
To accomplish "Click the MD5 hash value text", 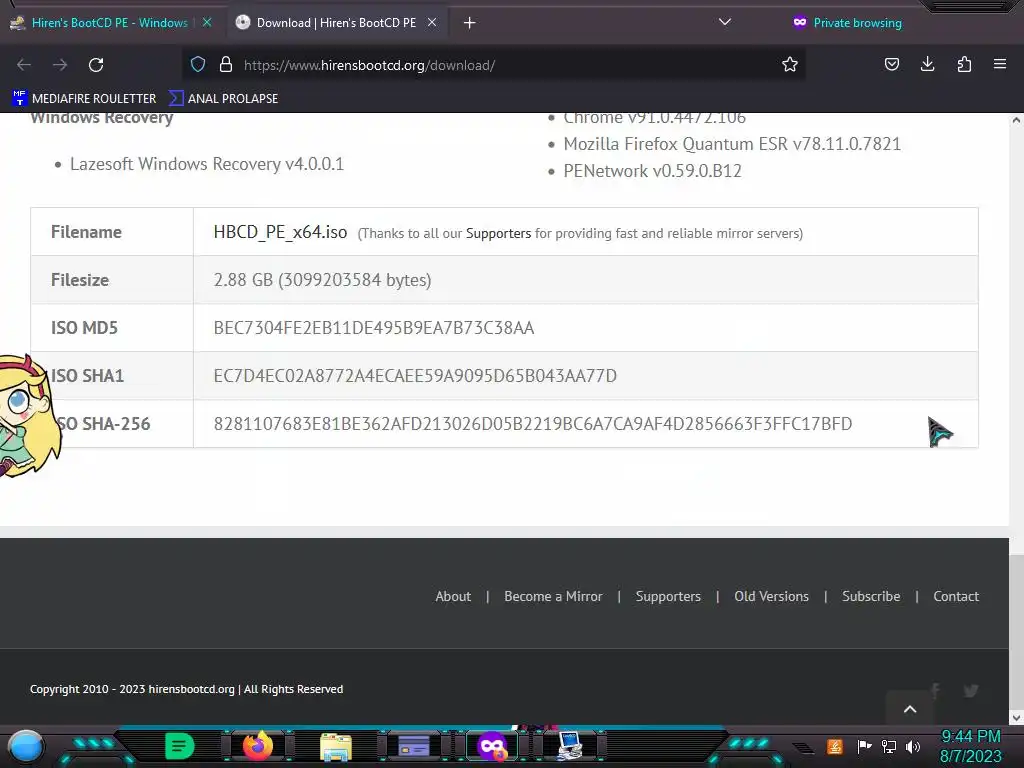I will pos(374,328).
